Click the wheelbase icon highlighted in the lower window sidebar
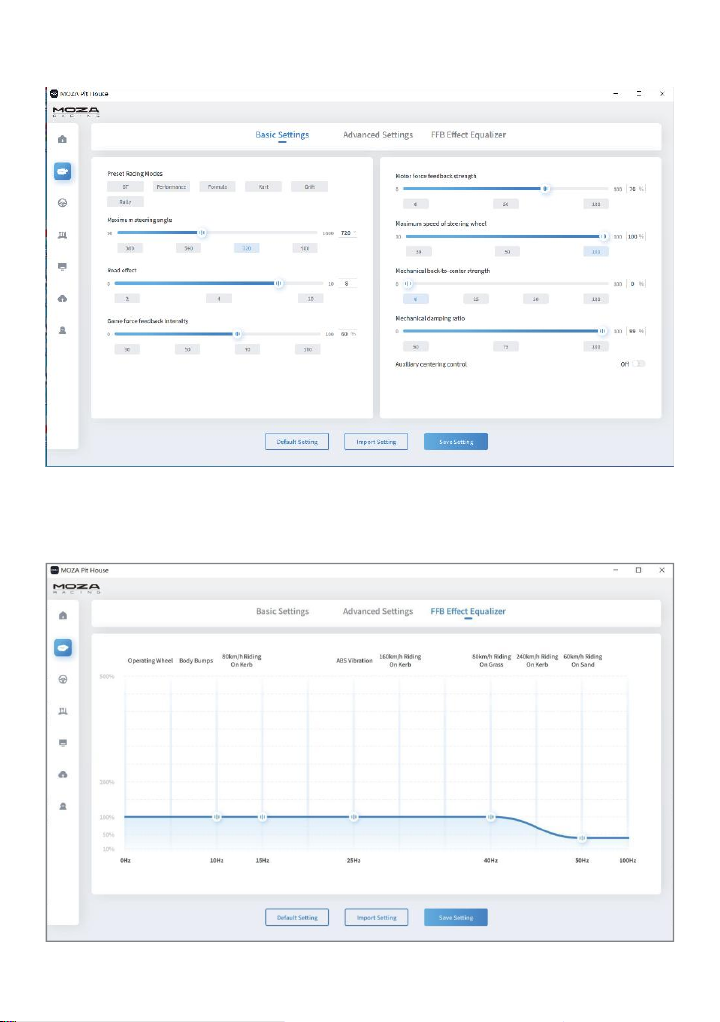720x1022 pixels. pyautogui.click(x=63, y=647)
